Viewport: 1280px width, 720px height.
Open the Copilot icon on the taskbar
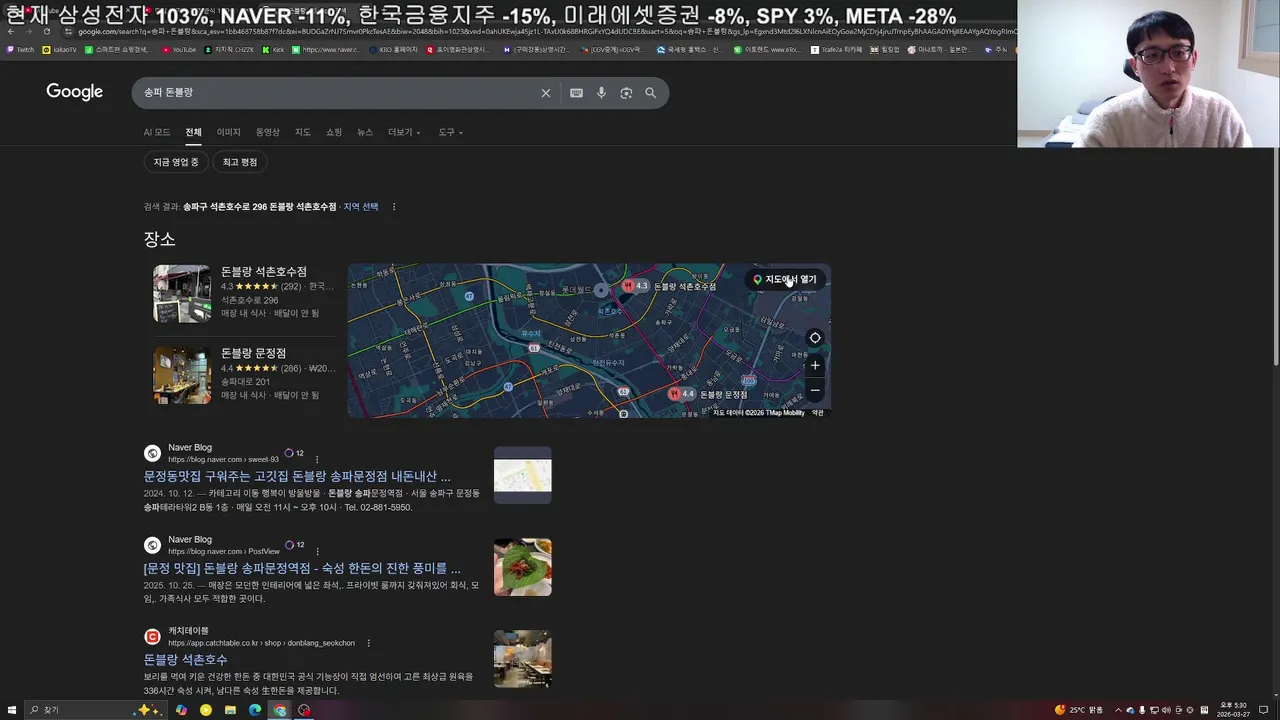tap(181, 710)
